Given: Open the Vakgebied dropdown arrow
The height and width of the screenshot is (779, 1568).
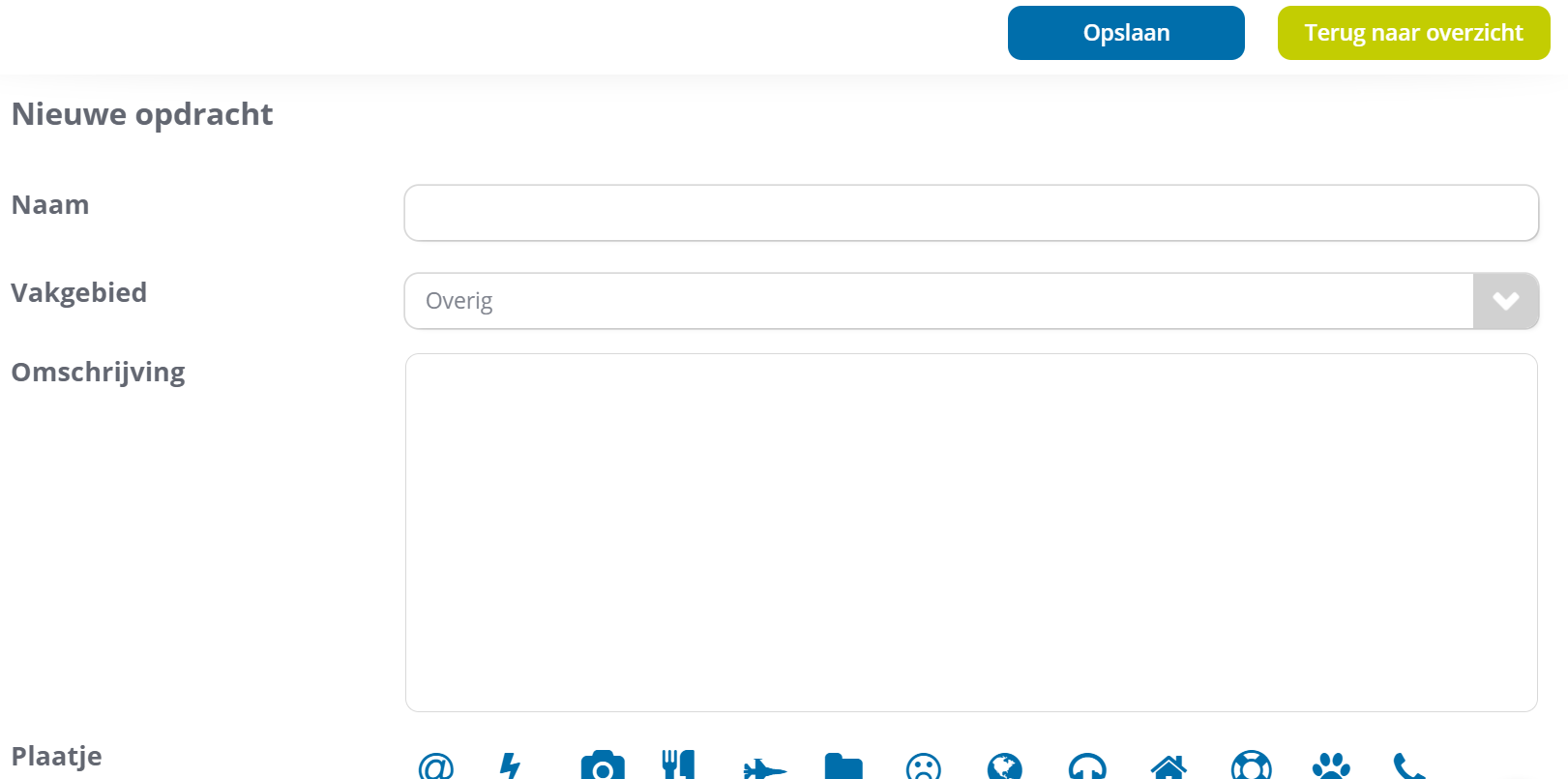Looking at the screenshot, I should coord(1505,301).
